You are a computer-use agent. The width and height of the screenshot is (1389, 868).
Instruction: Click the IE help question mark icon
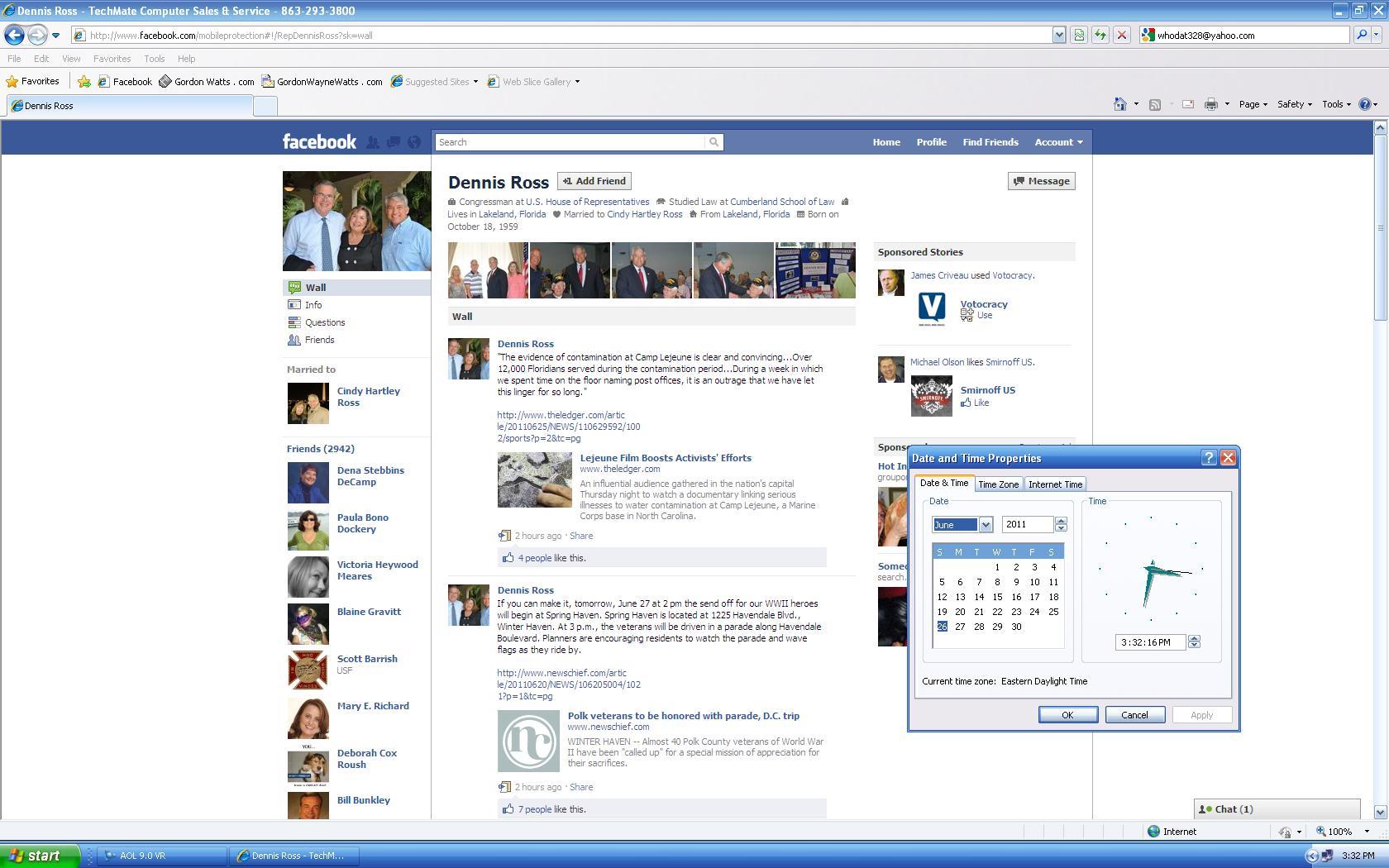pyautogui.click(x=1365, y=104)
